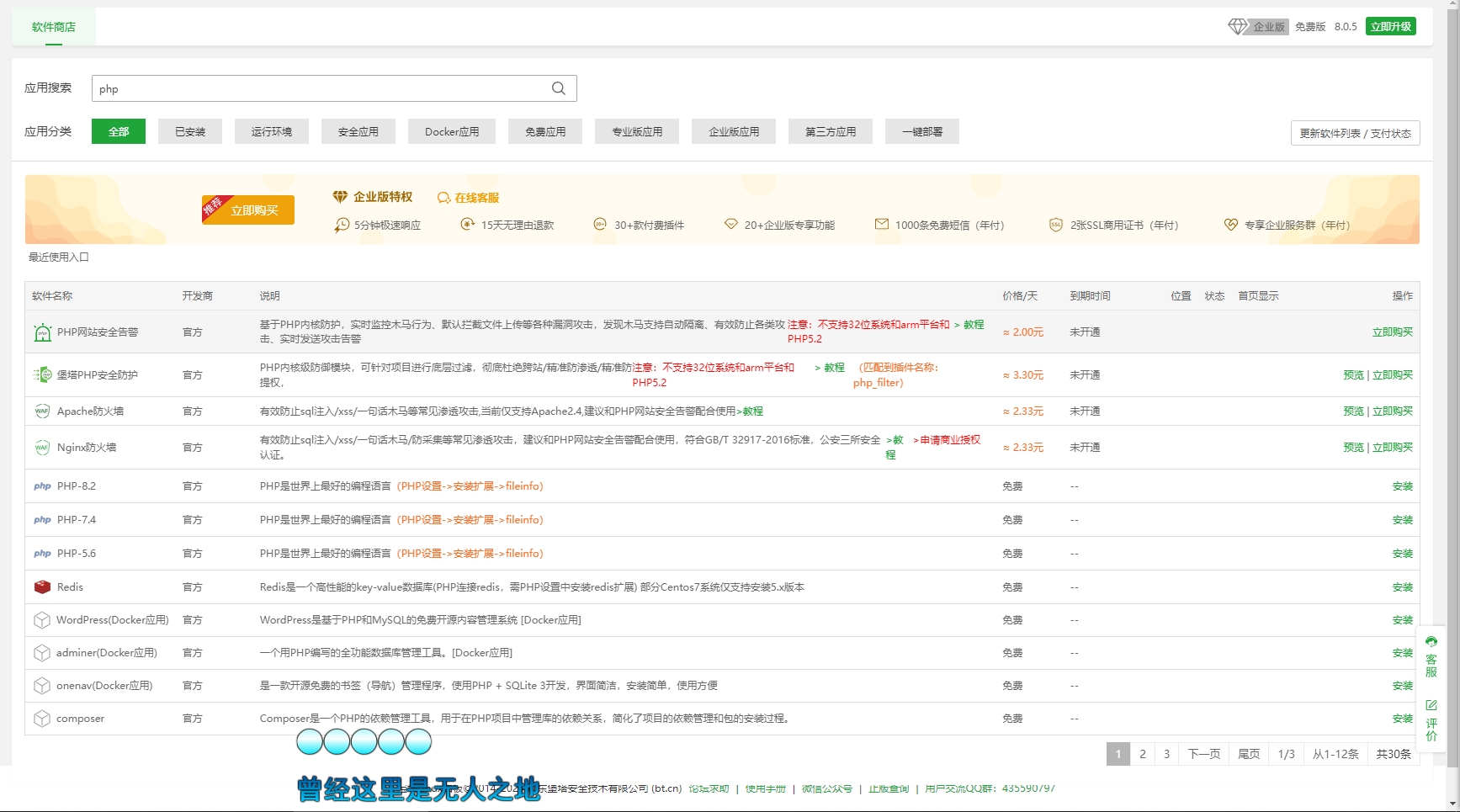
Task: Click the search magnifier icon
Action: click(x=559, y=88)
